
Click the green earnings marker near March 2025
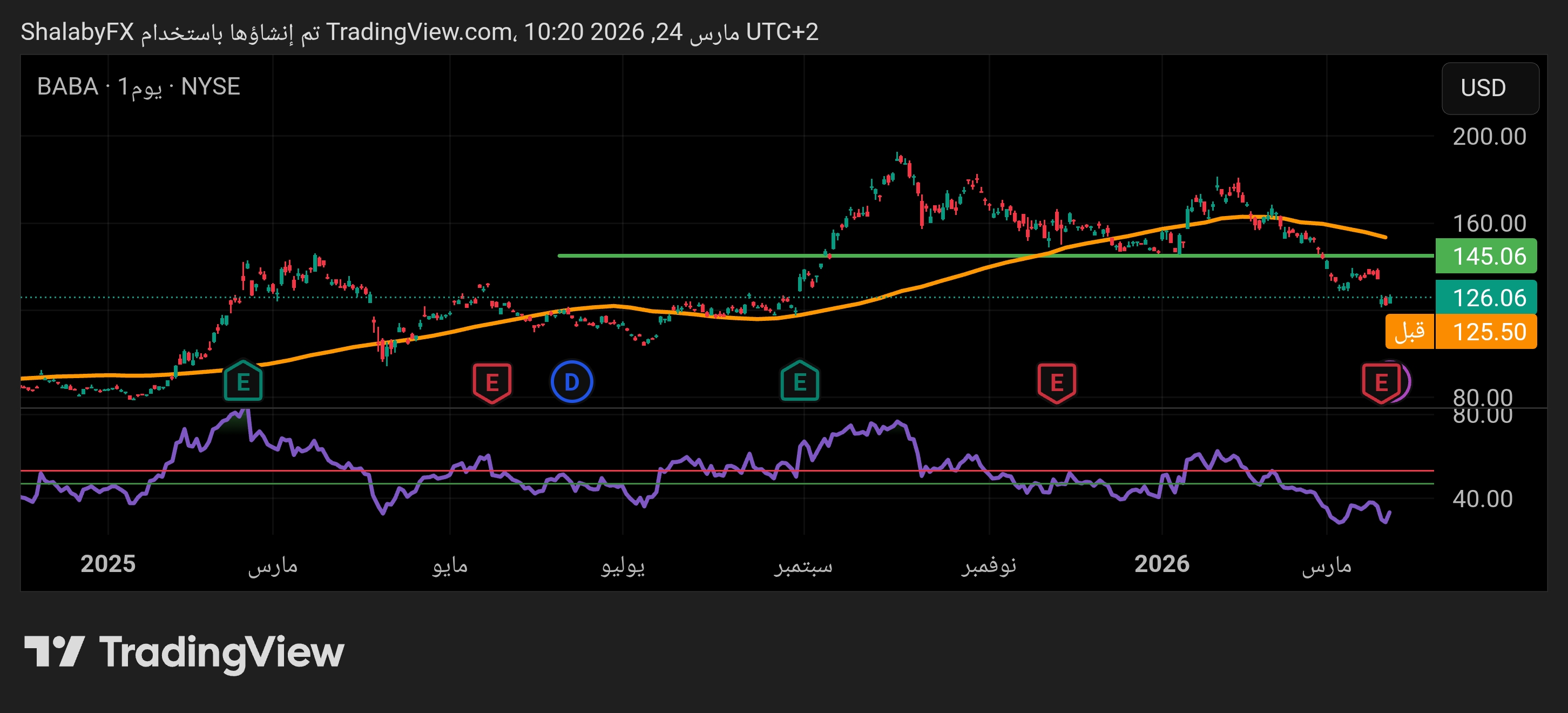pyautogui.click(x=243, y=382)
